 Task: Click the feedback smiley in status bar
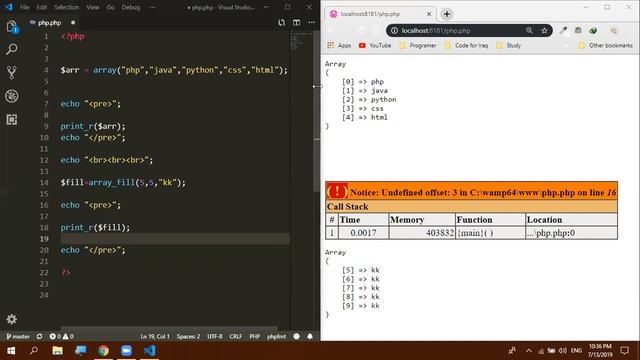tap(296, 336)
